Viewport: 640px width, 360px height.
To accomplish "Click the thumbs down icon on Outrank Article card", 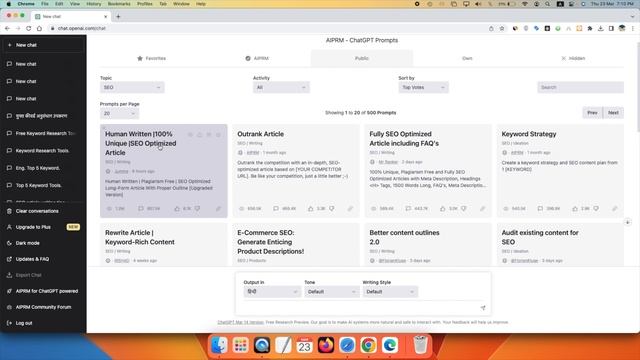I will [332, 209].
